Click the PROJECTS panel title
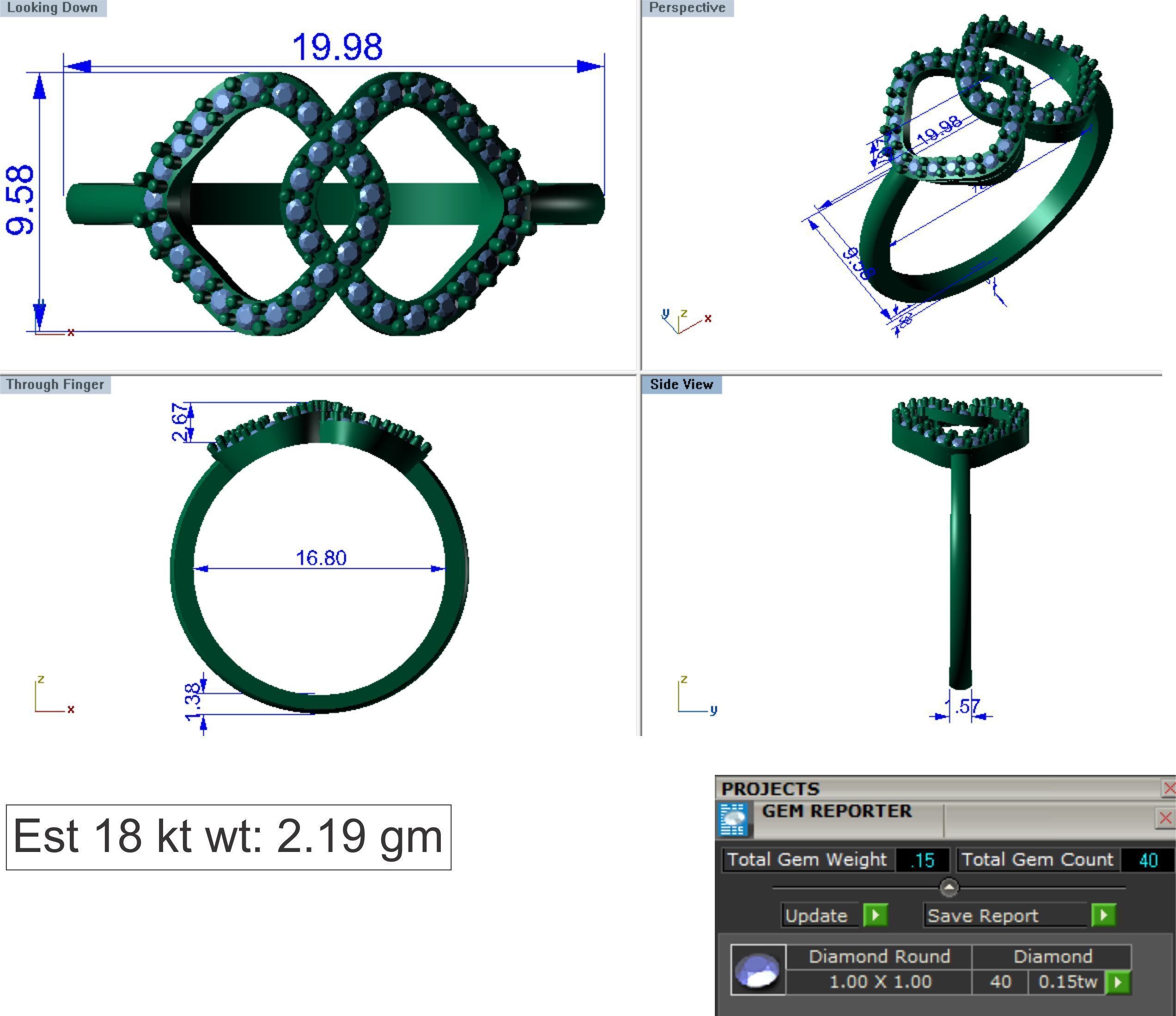 coord(770,789)
